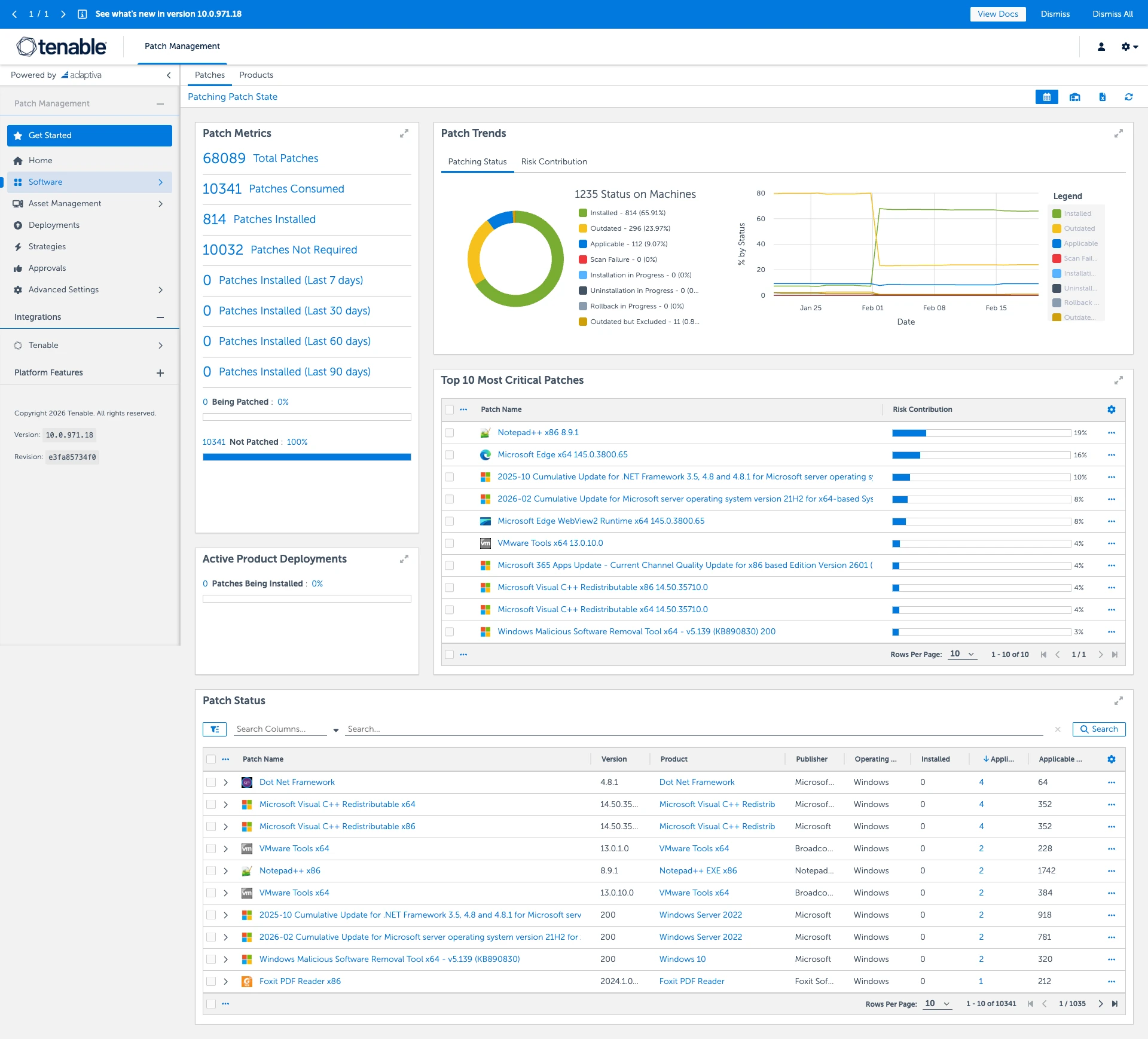Click the Get Started button
1148x1039 pixels.
(90, 136)
